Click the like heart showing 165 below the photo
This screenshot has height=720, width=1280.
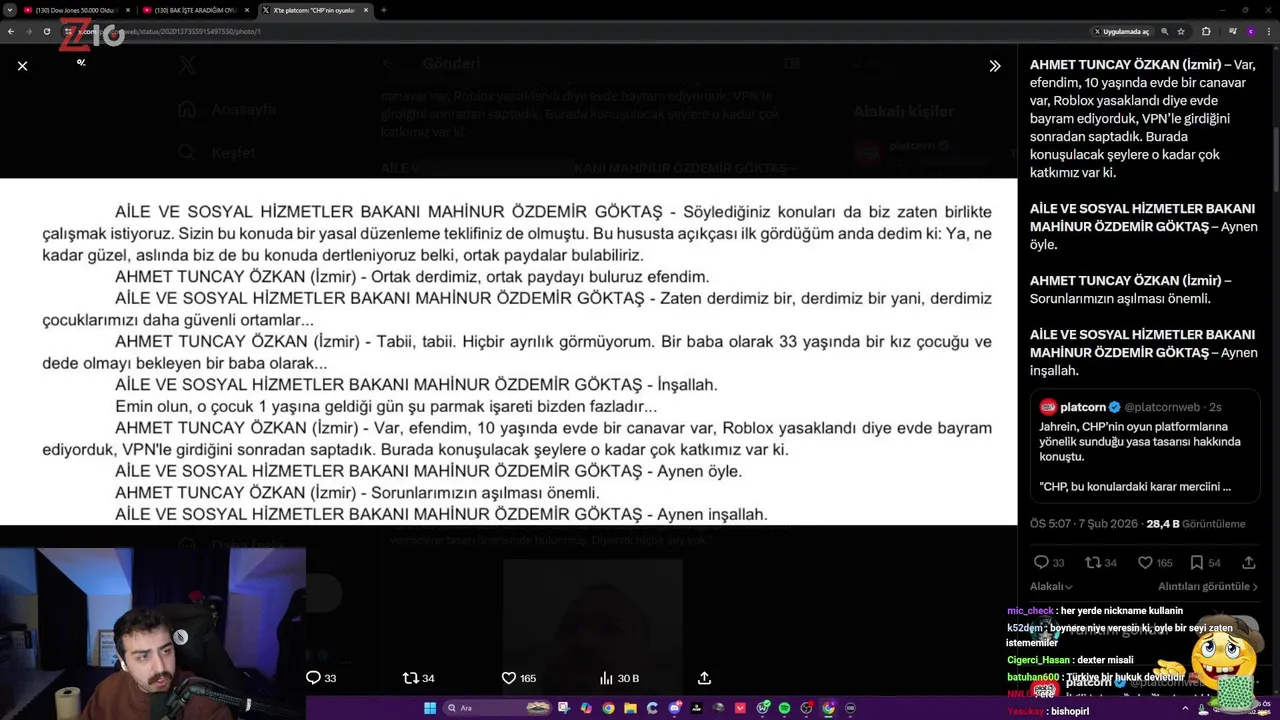tap(508, 678)
